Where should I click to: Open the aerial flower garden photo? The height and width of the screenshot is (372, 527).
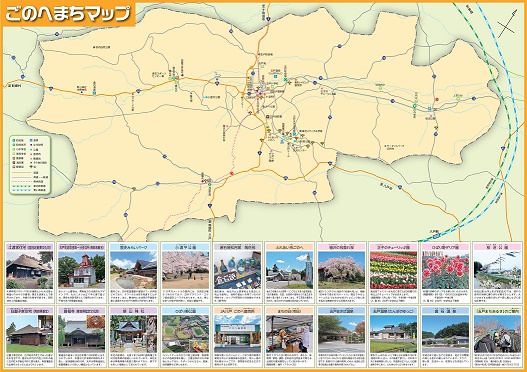coord(185,334)
